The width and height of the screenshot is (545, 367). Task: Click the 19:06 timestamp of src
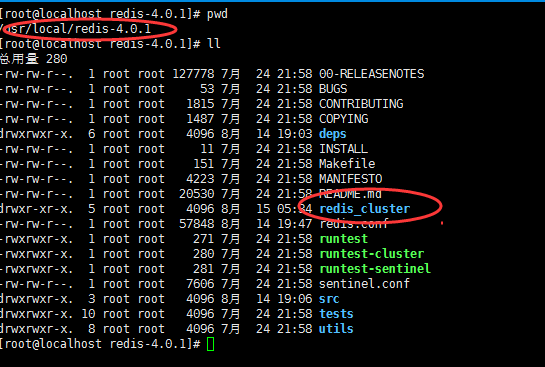point(295,298)
